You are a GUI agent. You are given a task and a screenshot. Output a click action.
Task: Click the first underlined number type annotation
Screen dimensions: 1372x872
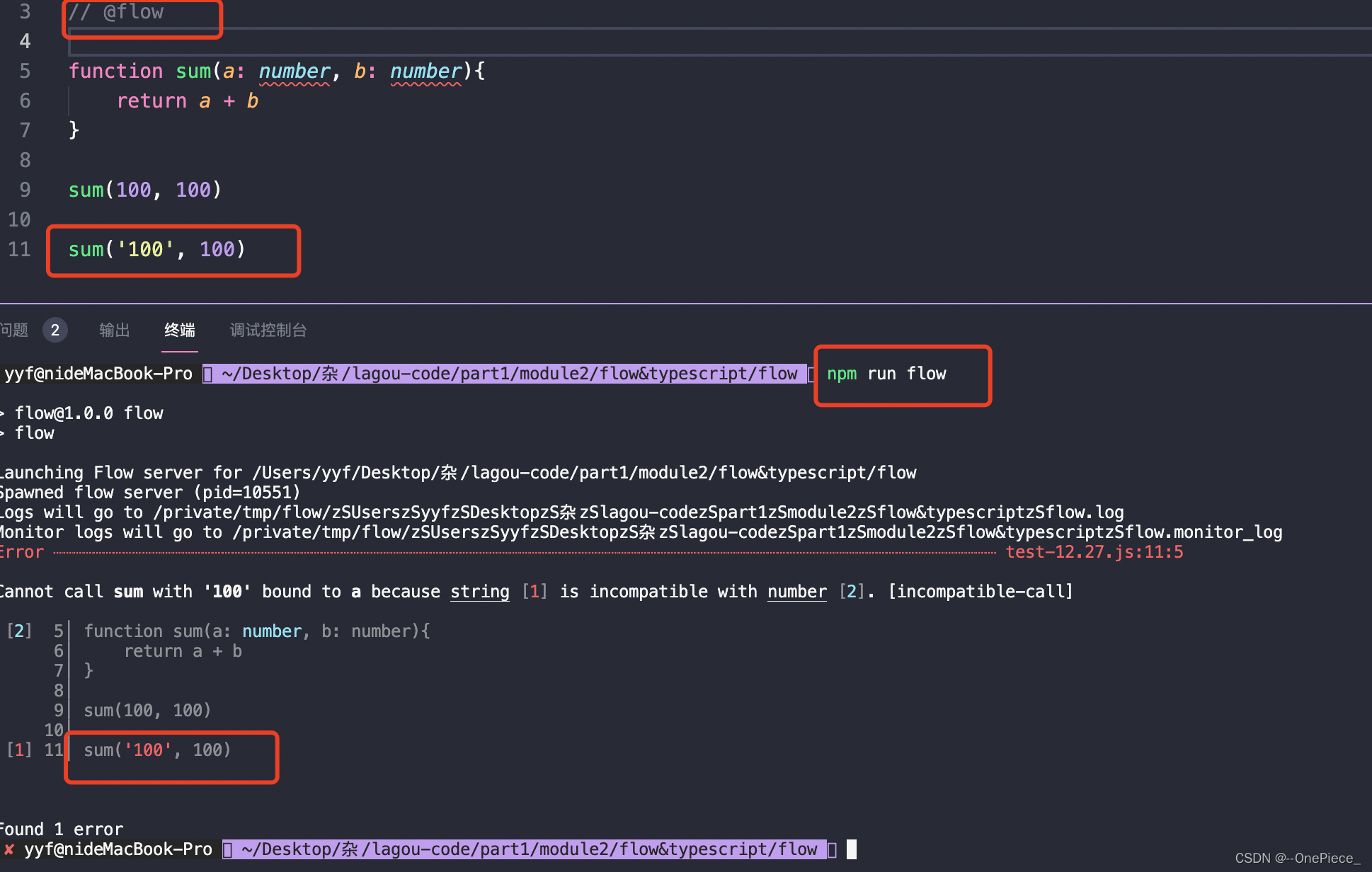(x=294, y=71)
